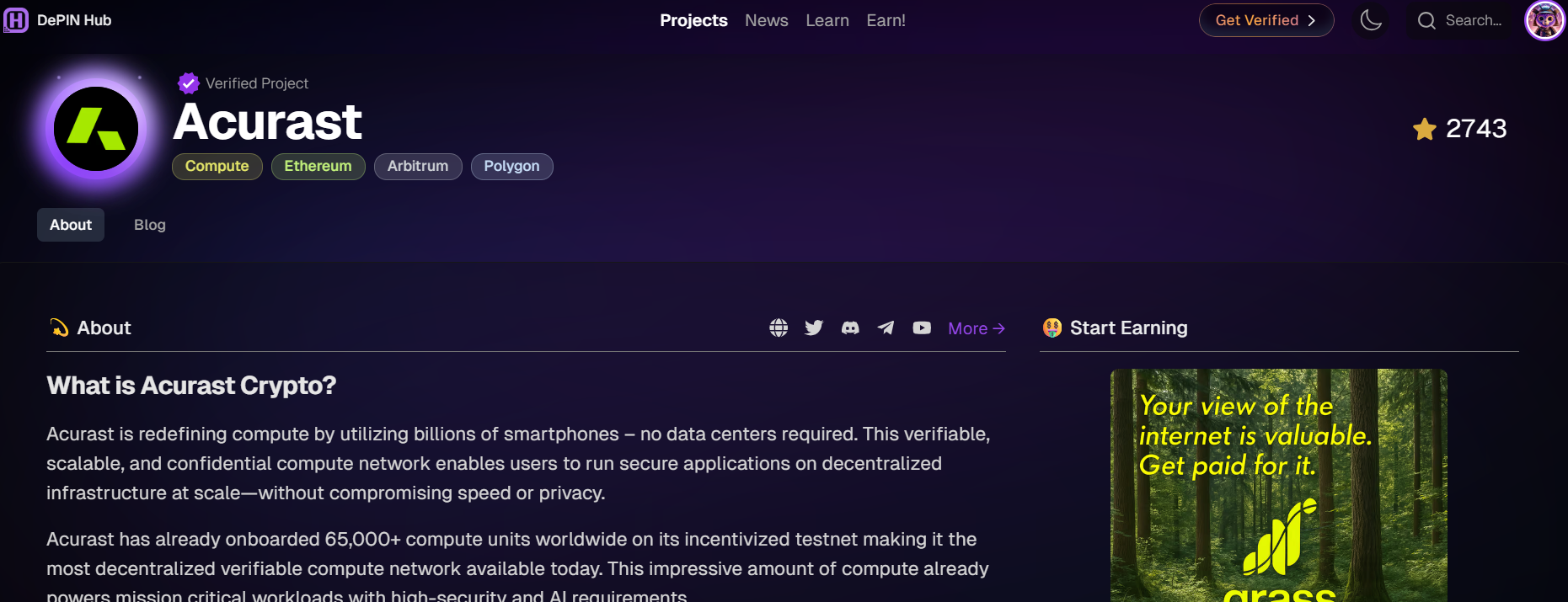Click the Get Verified button
Screen dimensions: 1568x602
pos(1266,20)
